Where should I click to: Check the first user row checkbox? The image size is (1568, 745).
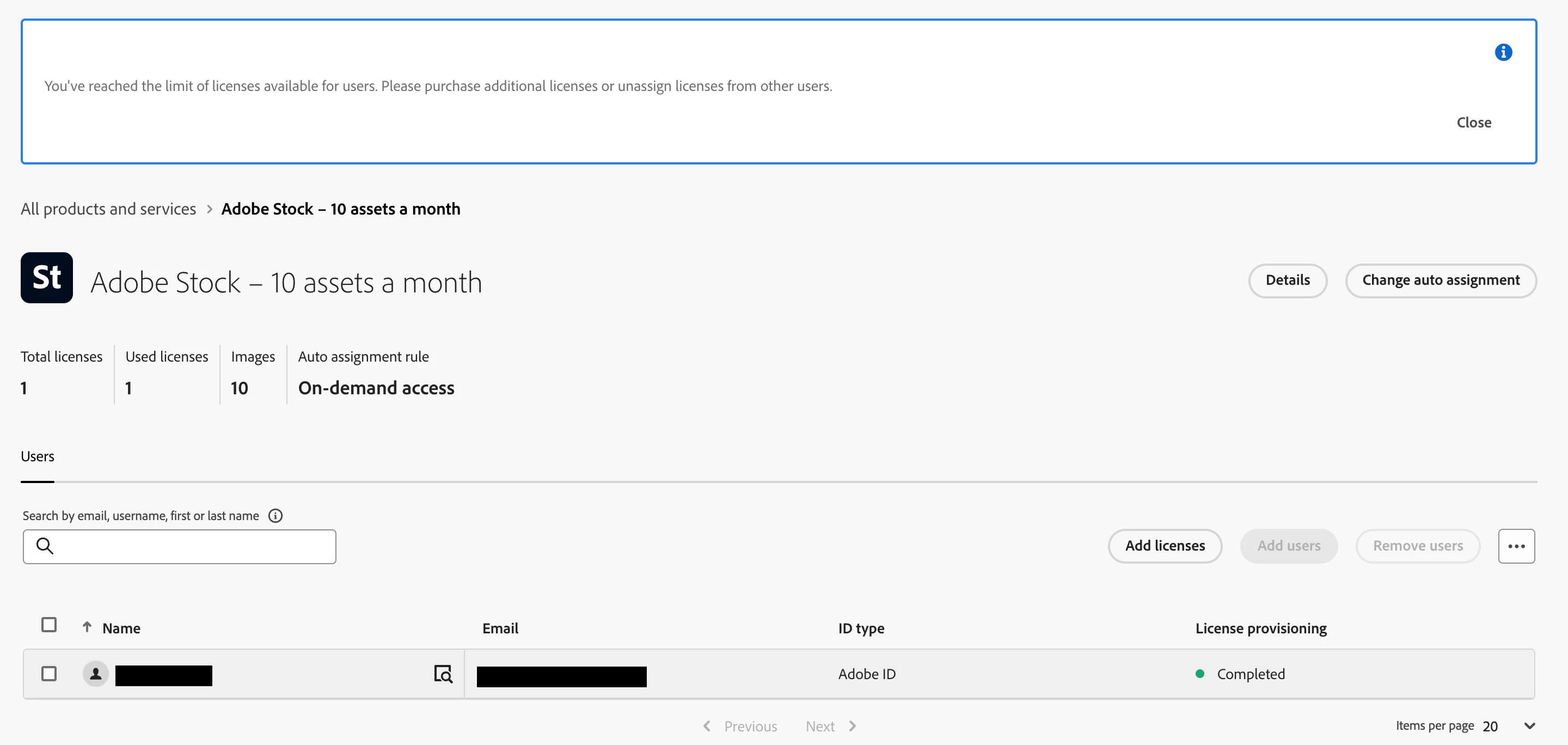48,674
